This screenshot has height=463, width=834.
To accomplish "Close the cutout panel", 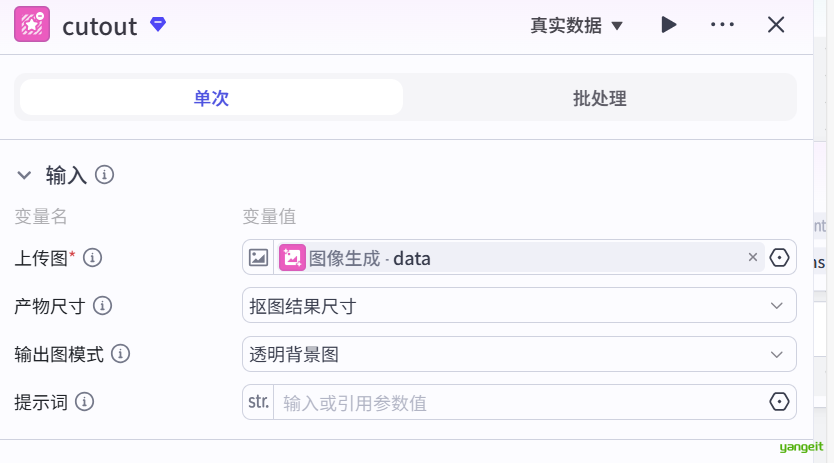I will [776, 25].
